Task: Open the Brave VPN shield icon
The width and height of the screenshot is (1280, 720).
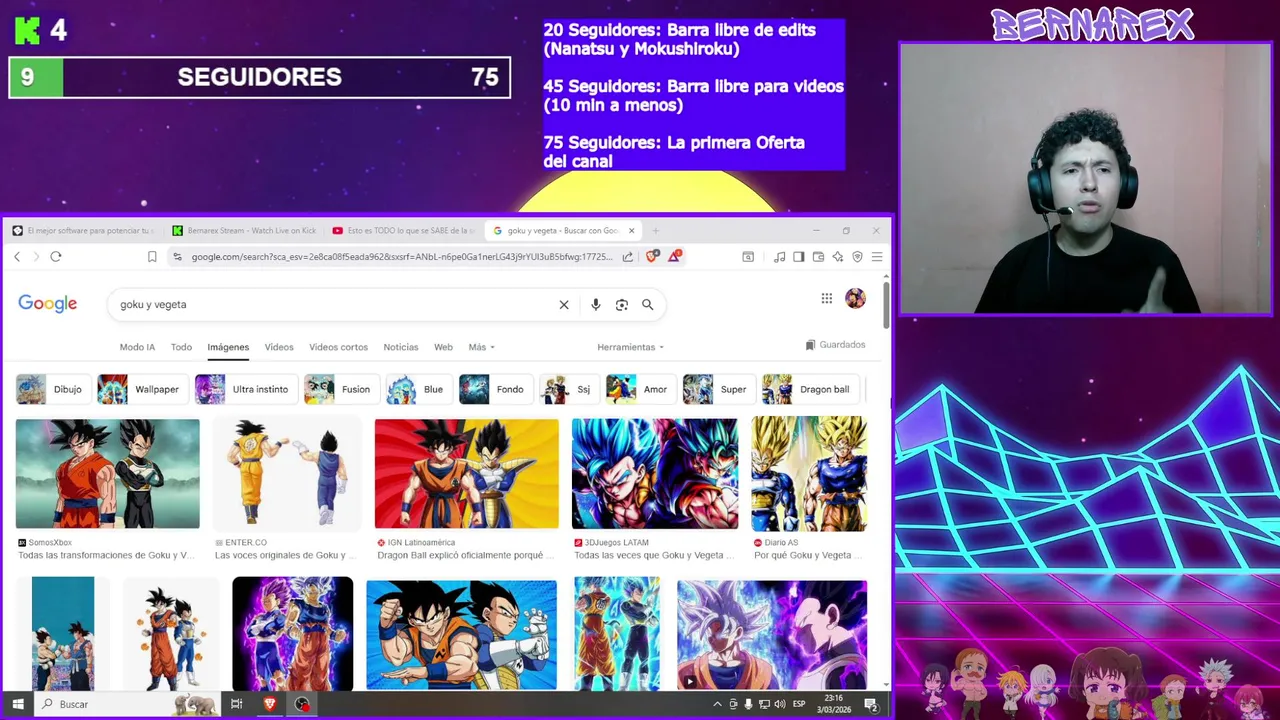Action: click(x=857, y=257)
